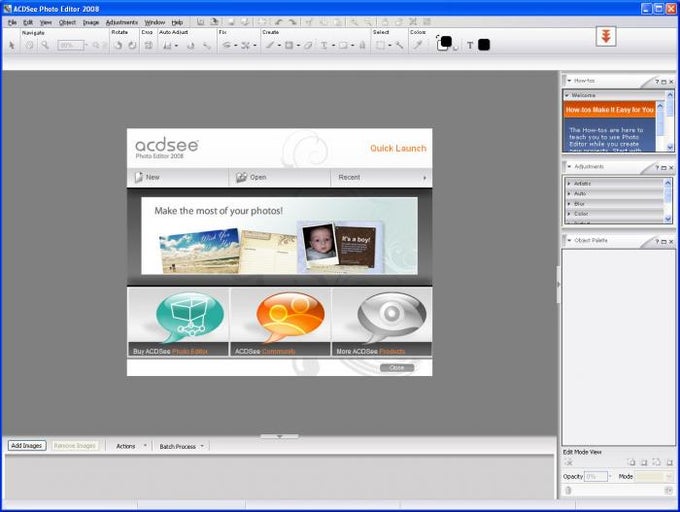680x512 pixels.
Task: Click the text color T icon
Action: 470,45
